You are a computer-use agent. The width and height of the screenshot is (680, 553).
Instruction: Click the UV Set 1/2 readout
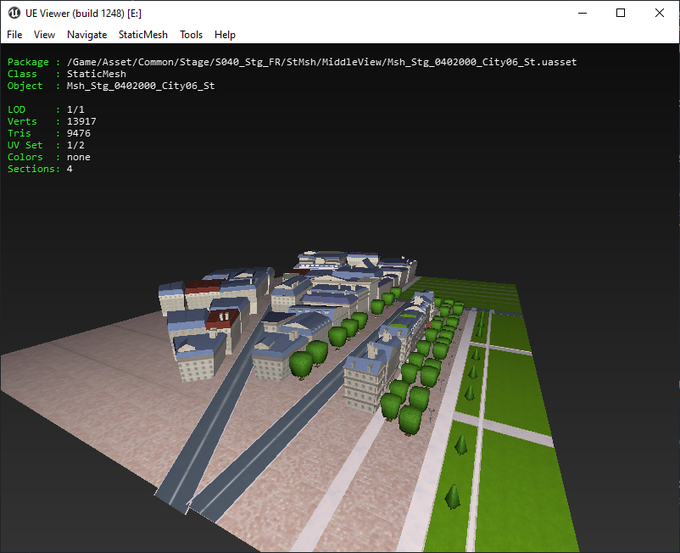pyautogui.click(x=76, y=145)
